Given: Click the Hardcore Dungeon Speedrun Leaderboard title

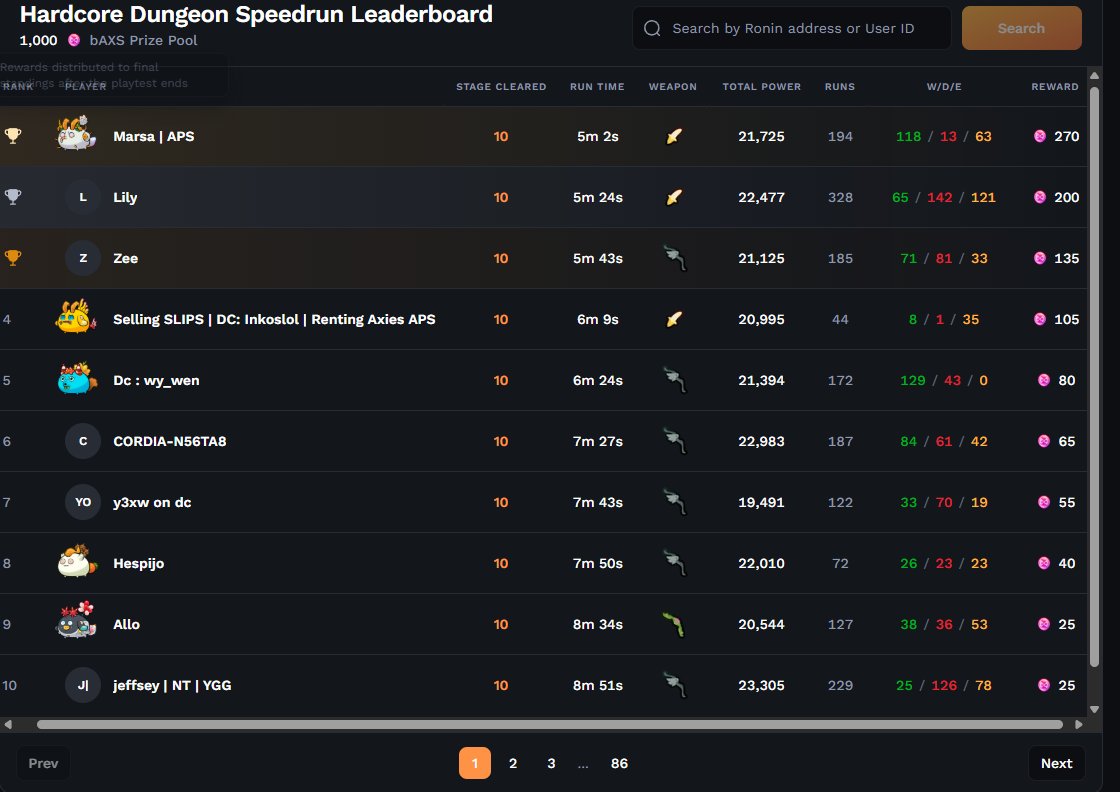Looking at the screenshot, I should (256, 14).
